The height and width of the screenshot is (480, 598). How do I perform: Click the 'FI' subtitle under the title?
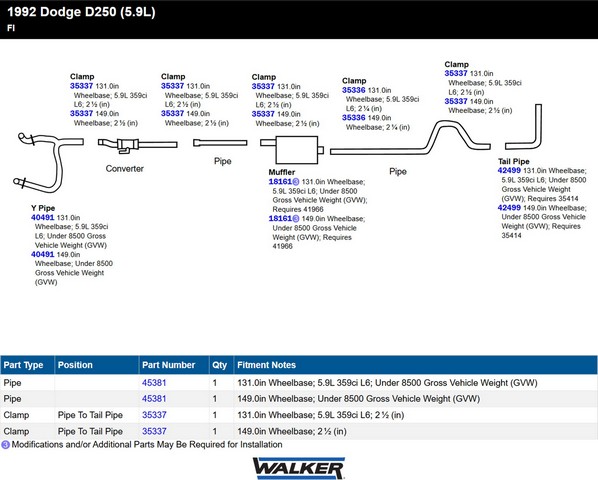[x=11, y=28]
